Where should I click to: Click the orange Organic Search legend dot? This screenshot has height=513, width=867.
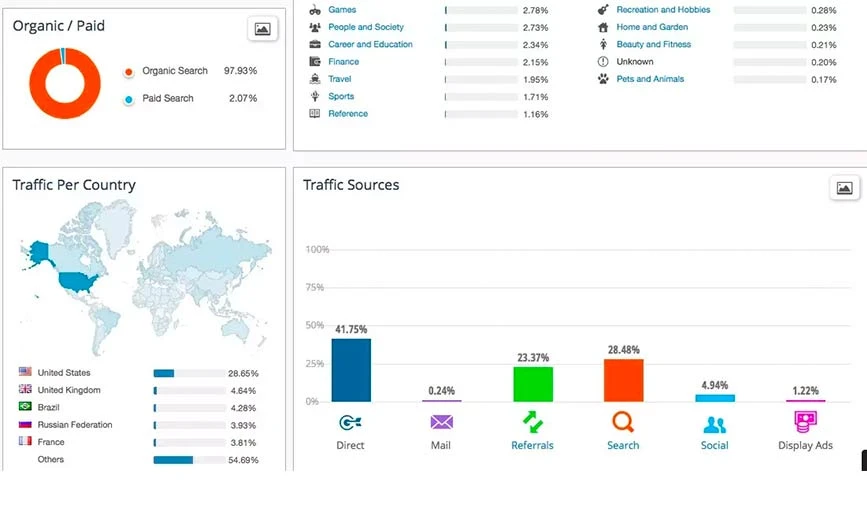tap(128, 71)
